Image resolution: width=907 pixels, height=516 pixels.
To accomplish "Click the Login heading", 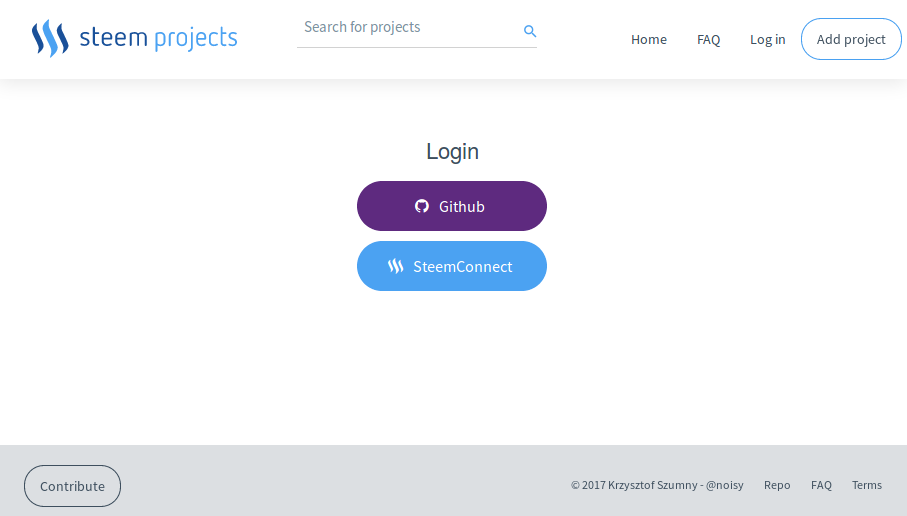I will [452, 152].
